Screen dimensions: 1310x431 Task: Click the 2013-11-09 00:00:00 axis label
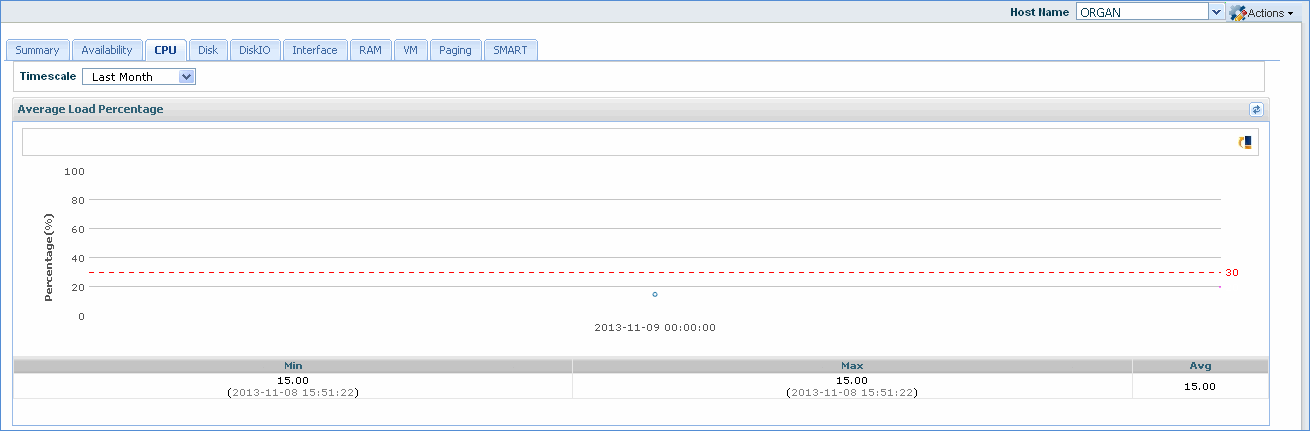tap(655, 327)
